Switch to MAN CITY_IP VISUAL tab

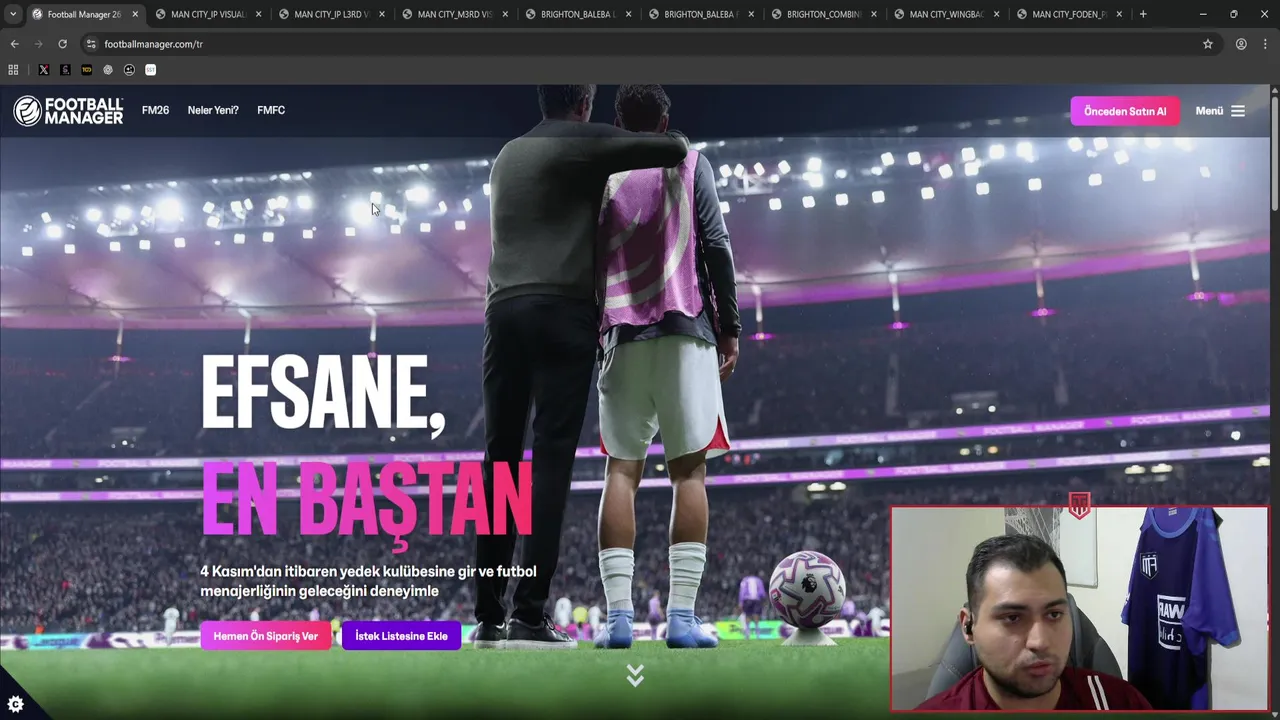(x=208, y=14)
